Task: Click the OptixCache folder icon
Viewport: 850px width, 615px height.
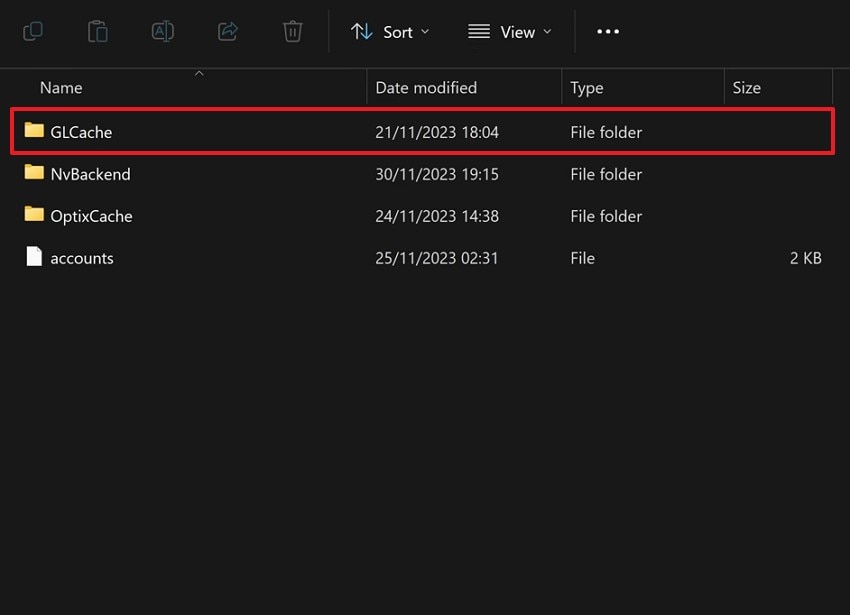Action: [x=32, y=215]
